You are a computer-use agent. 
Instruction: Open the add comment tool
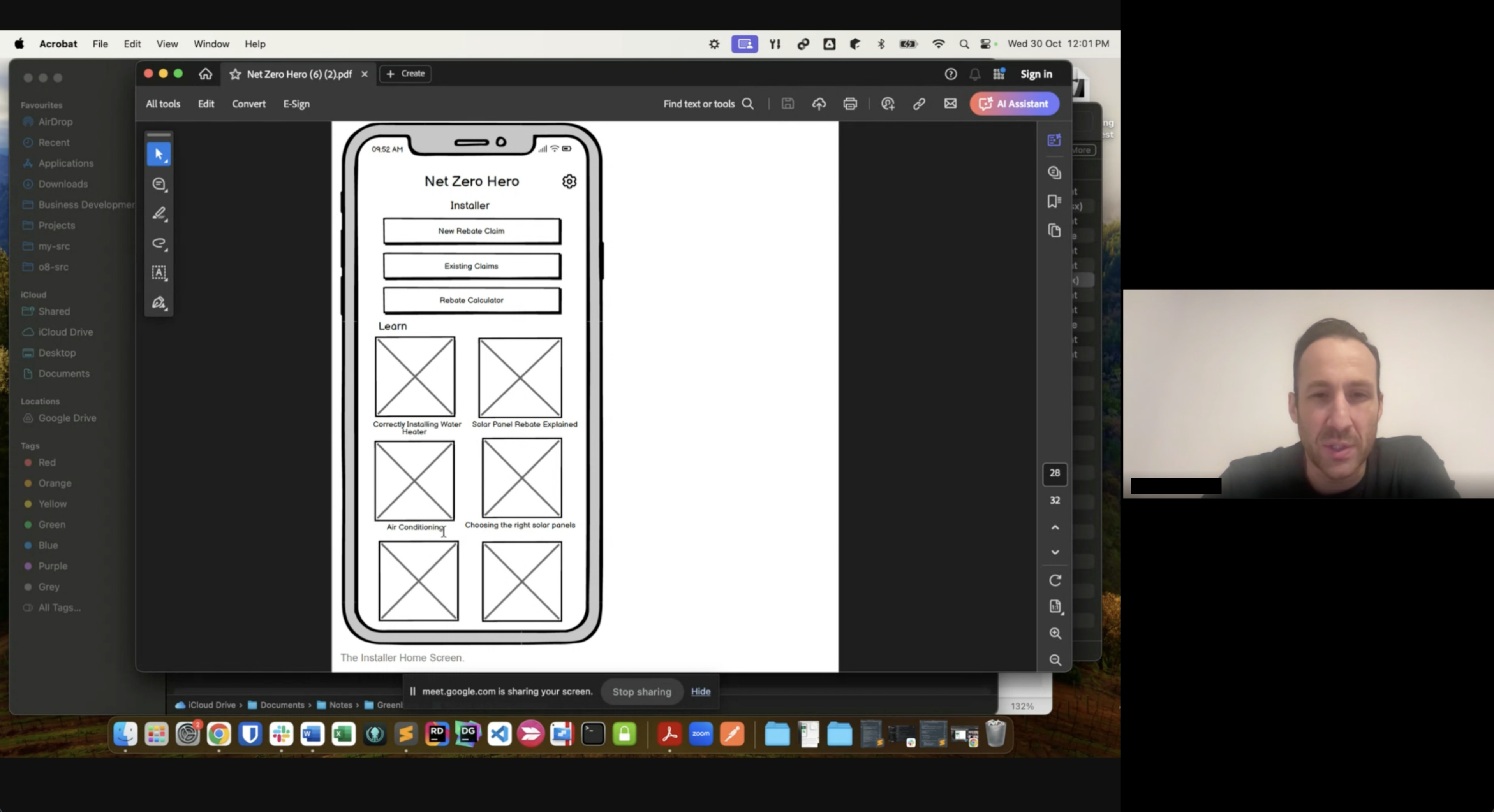click(x=159, y=184)
